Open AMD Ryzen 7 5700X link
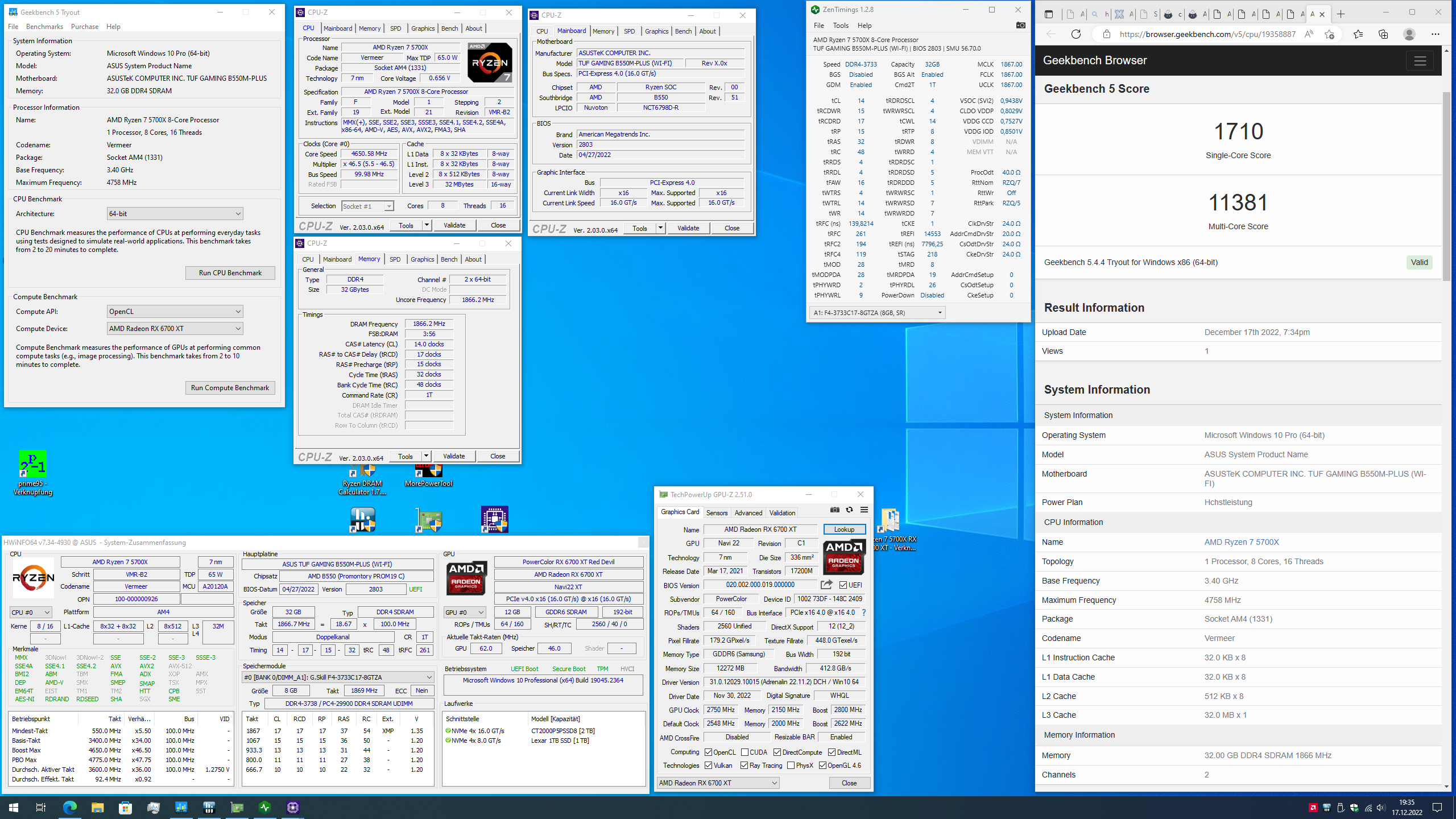This screenshot has height=819, width=1456. pos(1241,541)
